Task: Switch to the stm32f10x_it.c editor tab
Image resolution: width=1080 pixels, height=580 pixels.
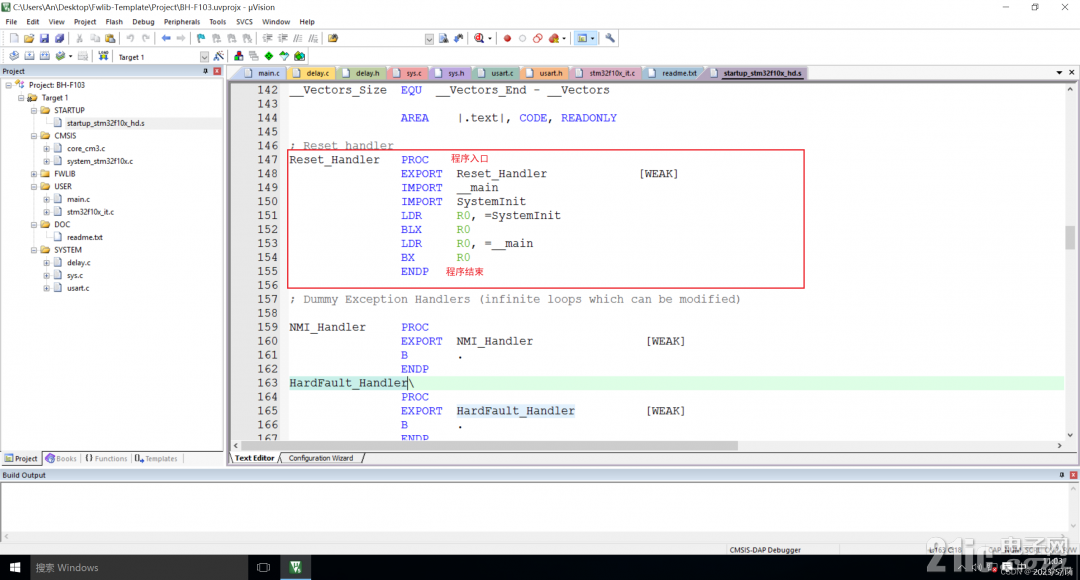Action: tap(606, 73)
